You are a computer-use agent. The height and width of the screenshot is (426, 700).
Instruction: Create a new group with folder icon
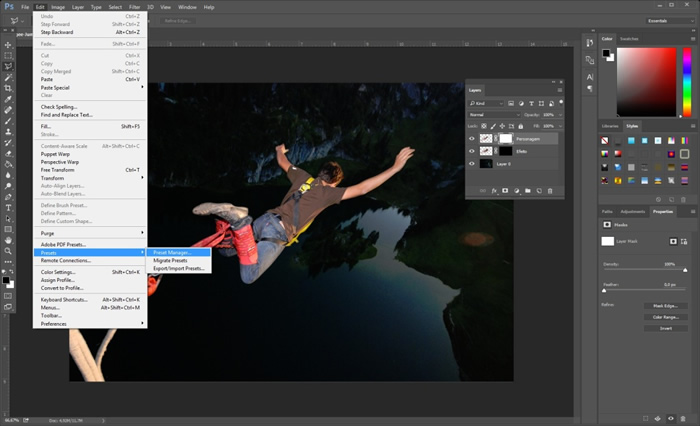click(x=528, y=190)
